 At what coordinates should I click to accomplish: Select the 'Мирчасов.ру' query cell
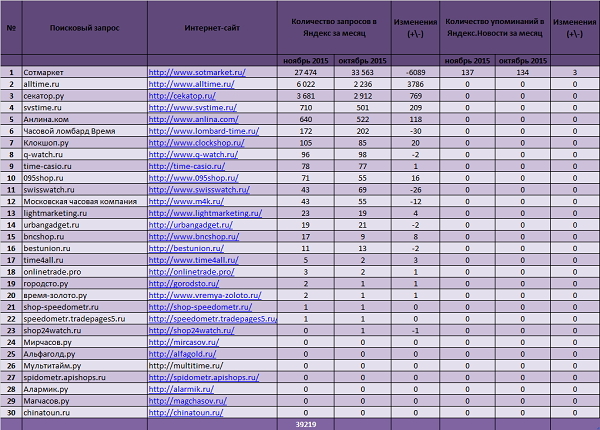point(85,342)
